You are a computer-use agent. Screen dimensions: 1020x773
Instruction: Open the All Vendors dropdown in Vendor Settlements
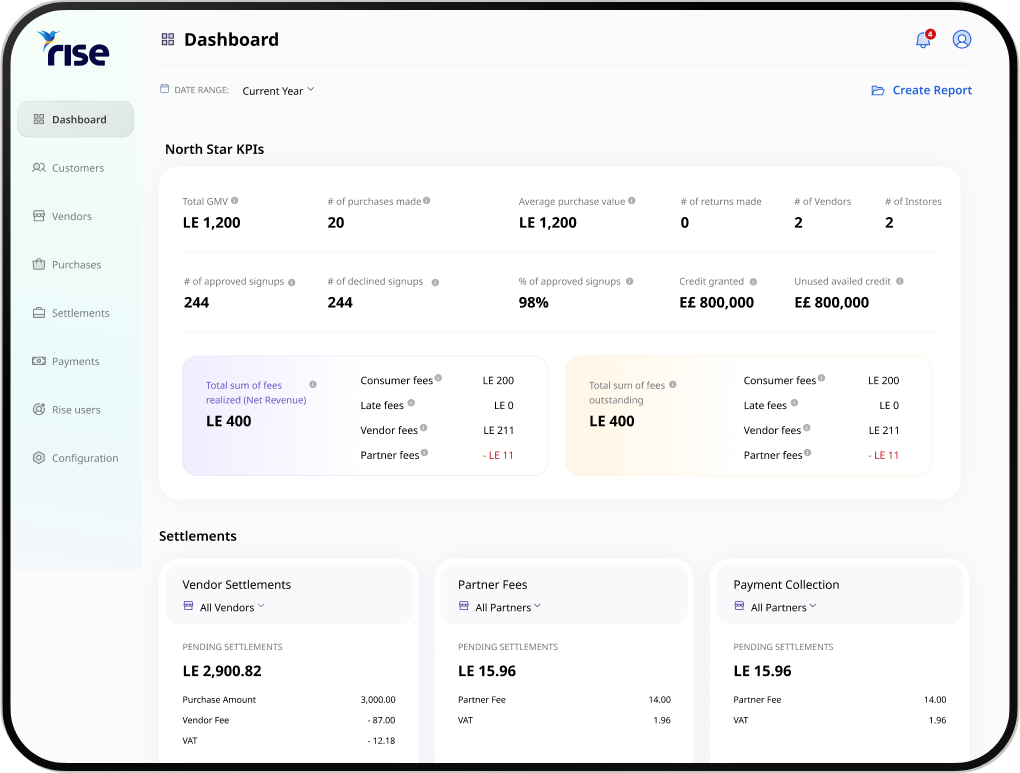231,607
